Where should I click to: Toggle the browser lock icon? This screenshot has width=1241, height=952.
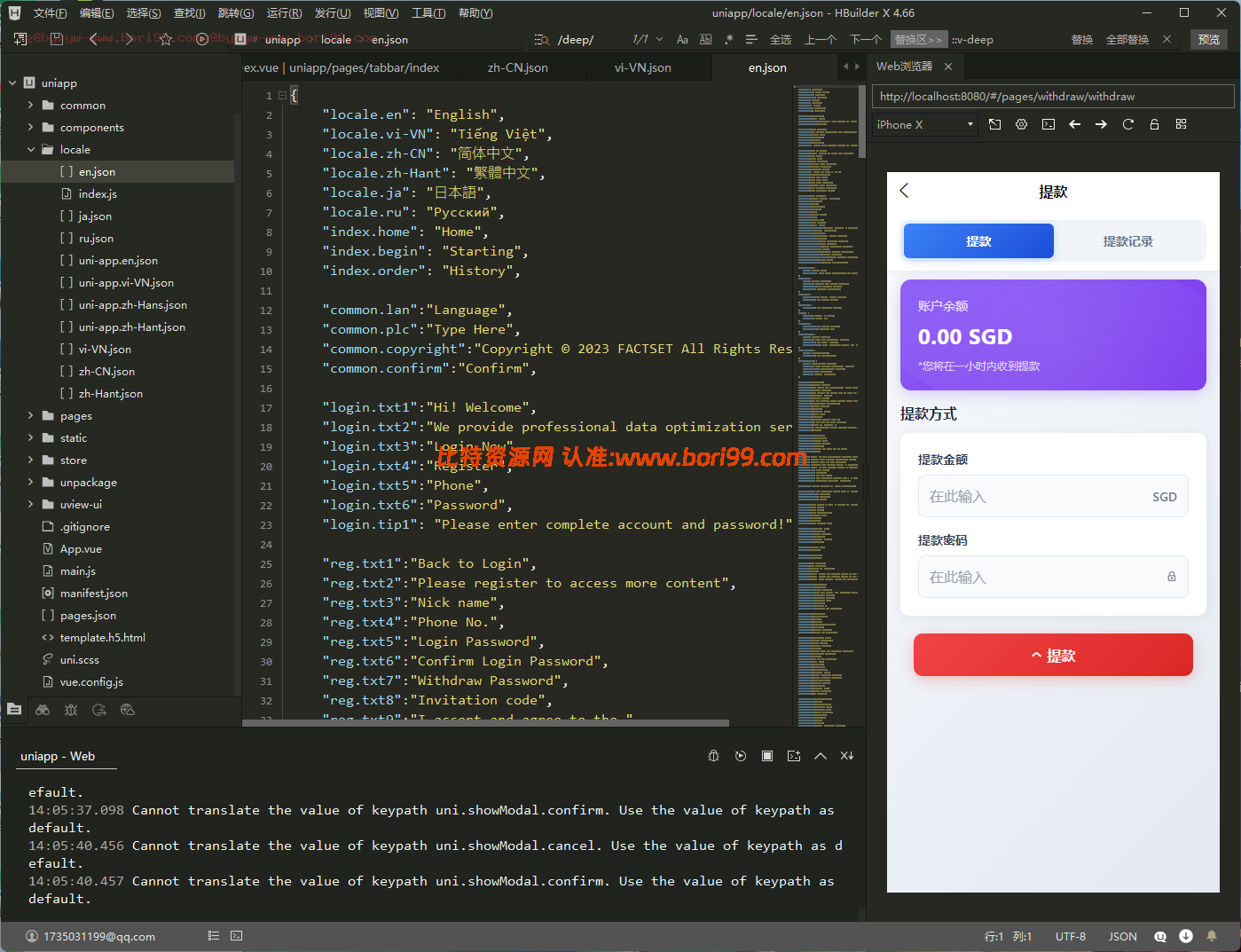[x=1154, y=124]
